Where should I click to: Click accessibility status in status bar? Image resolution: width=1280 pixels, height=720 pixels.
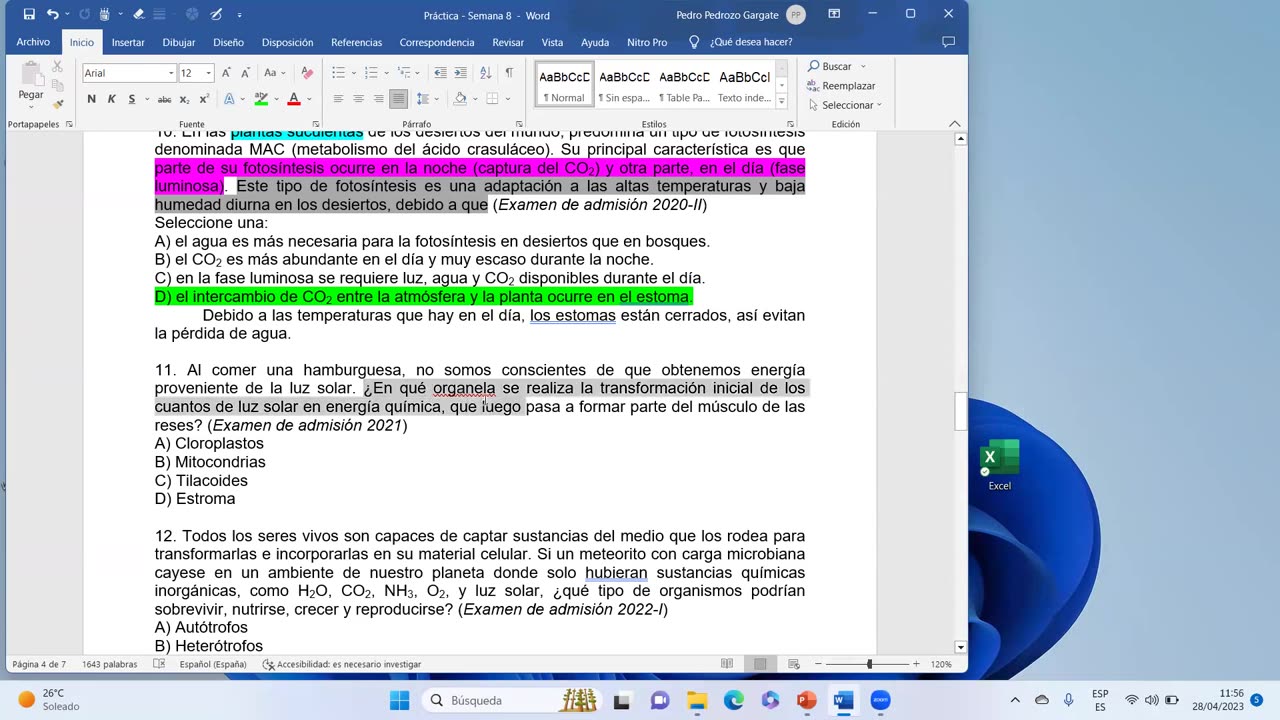click(x=342, y=664)
